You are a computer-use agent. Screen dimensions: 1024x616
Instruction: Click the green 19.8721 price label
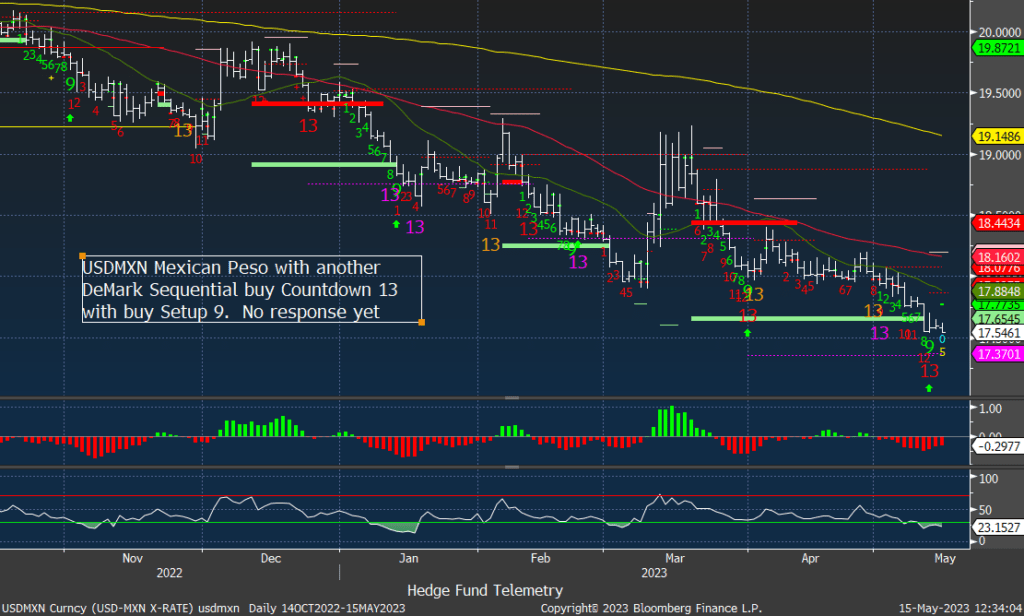(994, 47)
